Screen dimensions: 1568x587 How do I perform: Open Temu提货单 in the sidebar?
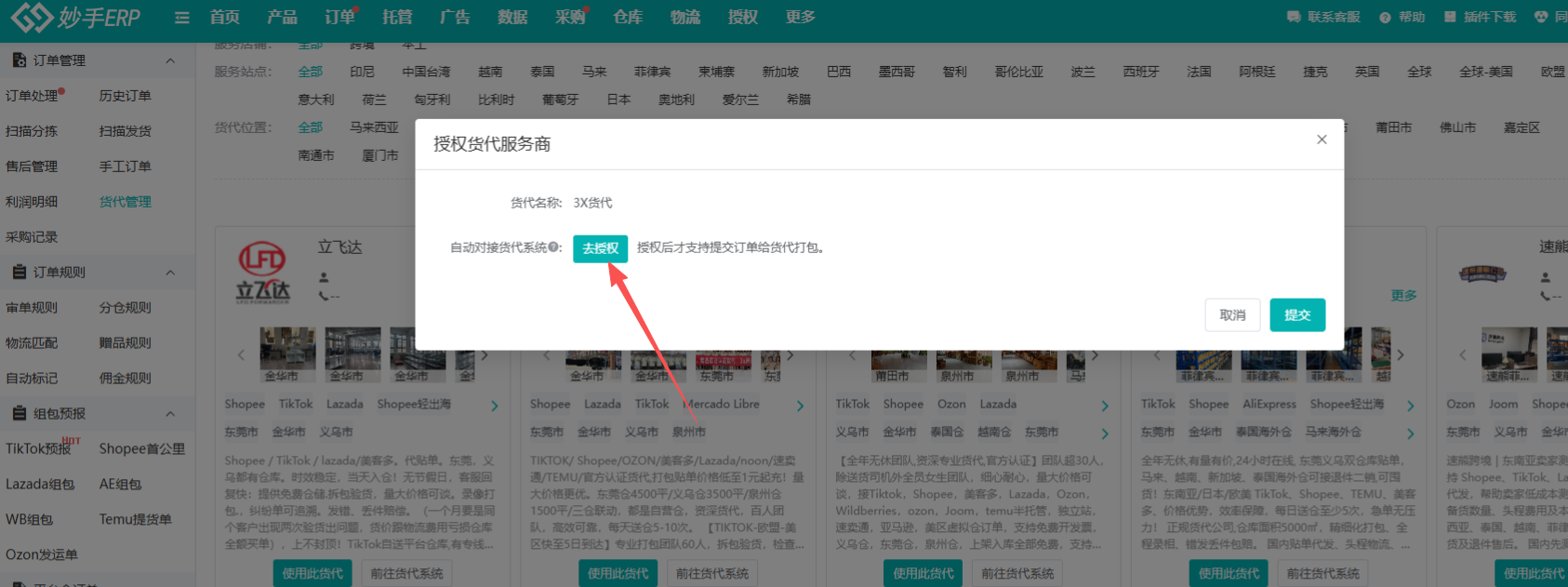(135, 520)
